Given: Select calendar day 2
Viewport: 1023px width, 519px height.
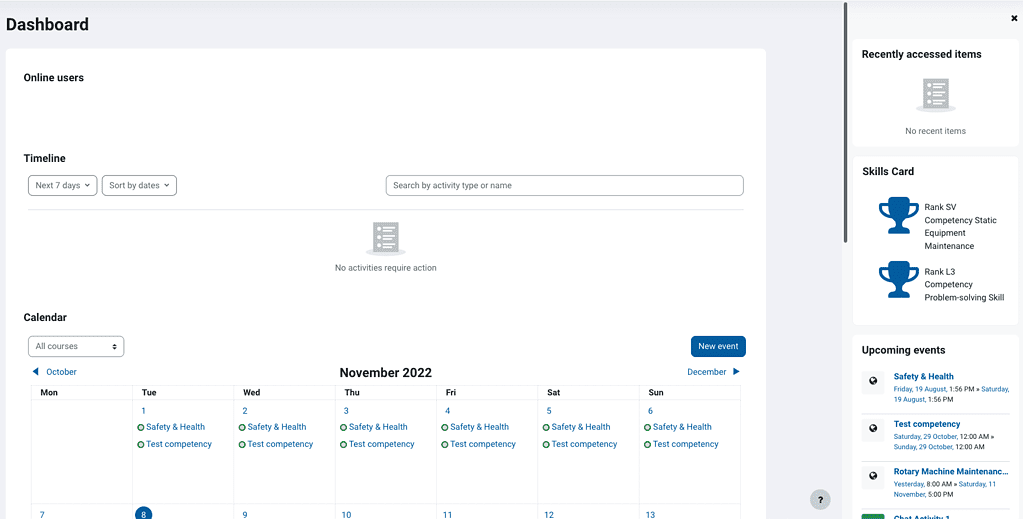Looking at the screenshot, I should pyautogui.click(x=245, y=411).
